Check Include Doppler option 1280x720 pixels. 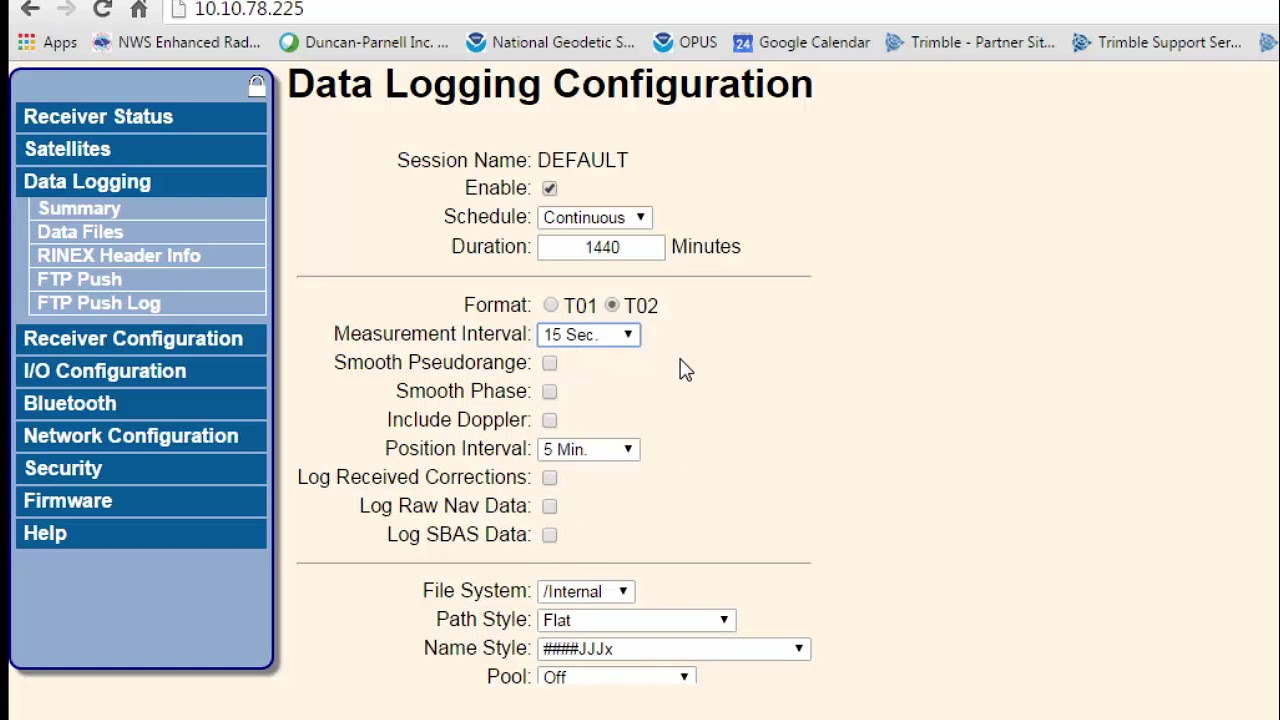[550, 420]
